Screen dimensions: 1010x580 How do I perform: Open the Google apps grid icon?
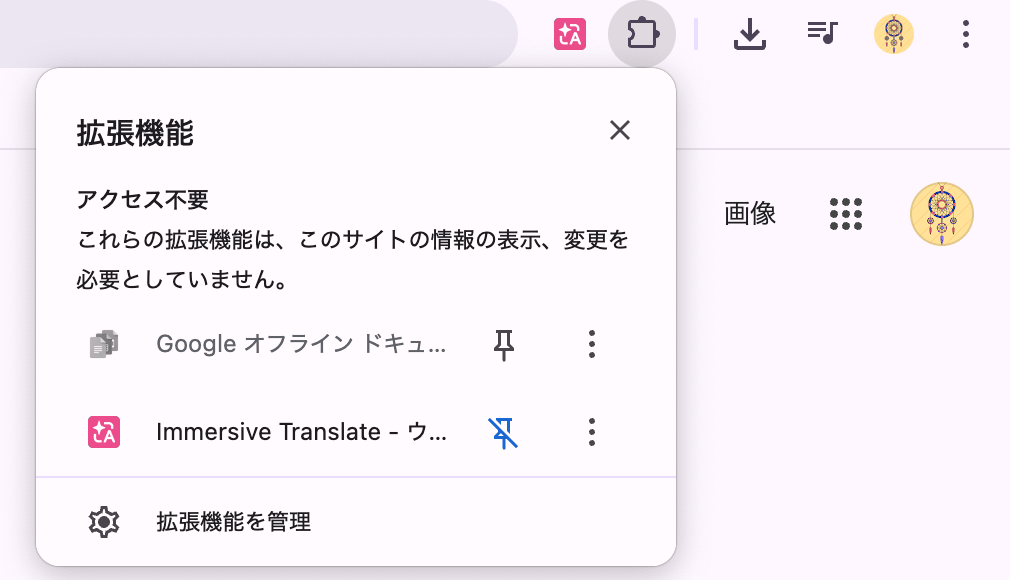pos(846,213)
